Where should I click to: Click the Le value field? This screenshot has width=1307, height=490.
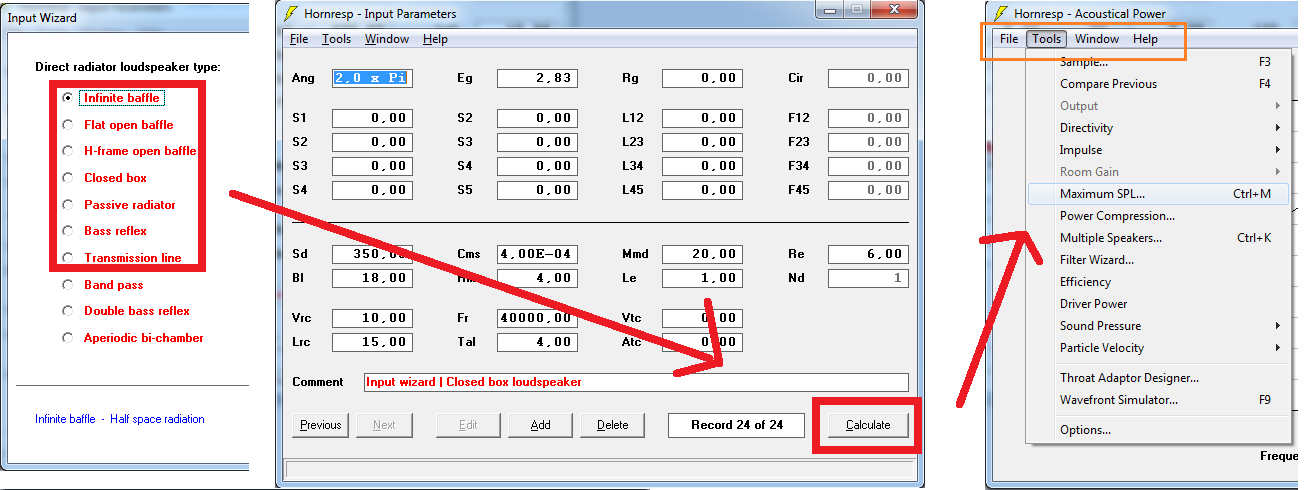pyautogui.click(x=702, y=278)
